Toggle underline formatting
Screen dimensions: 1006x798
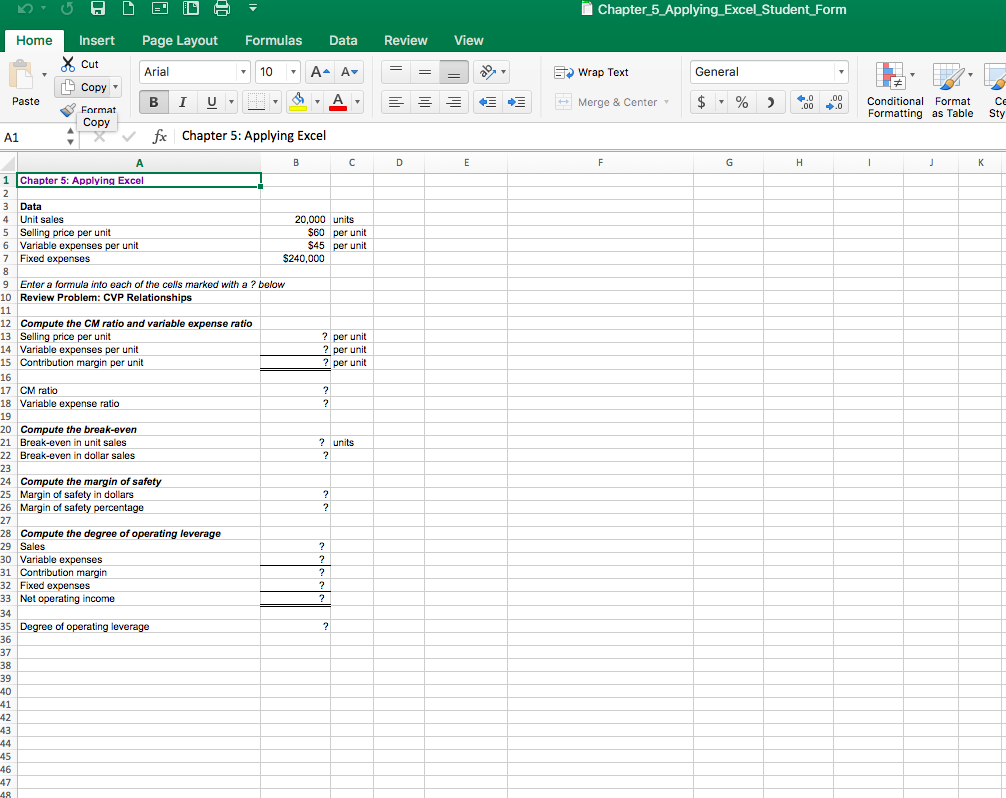click(x=210, y=102)
